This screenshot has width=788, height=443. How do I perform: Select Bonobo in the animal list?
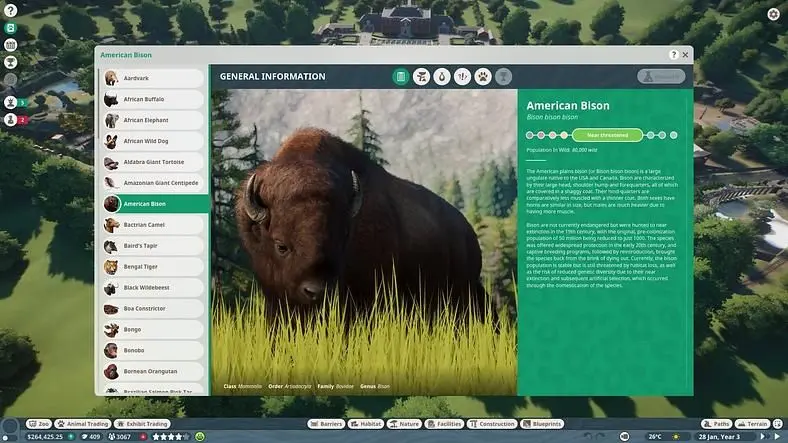click(153, 351)
